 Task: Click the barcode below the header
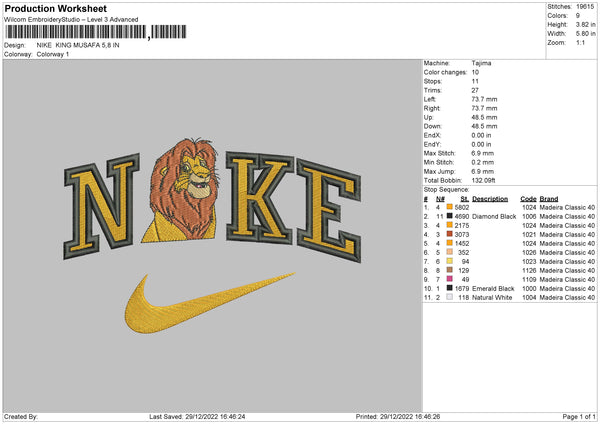coord(96,32)
